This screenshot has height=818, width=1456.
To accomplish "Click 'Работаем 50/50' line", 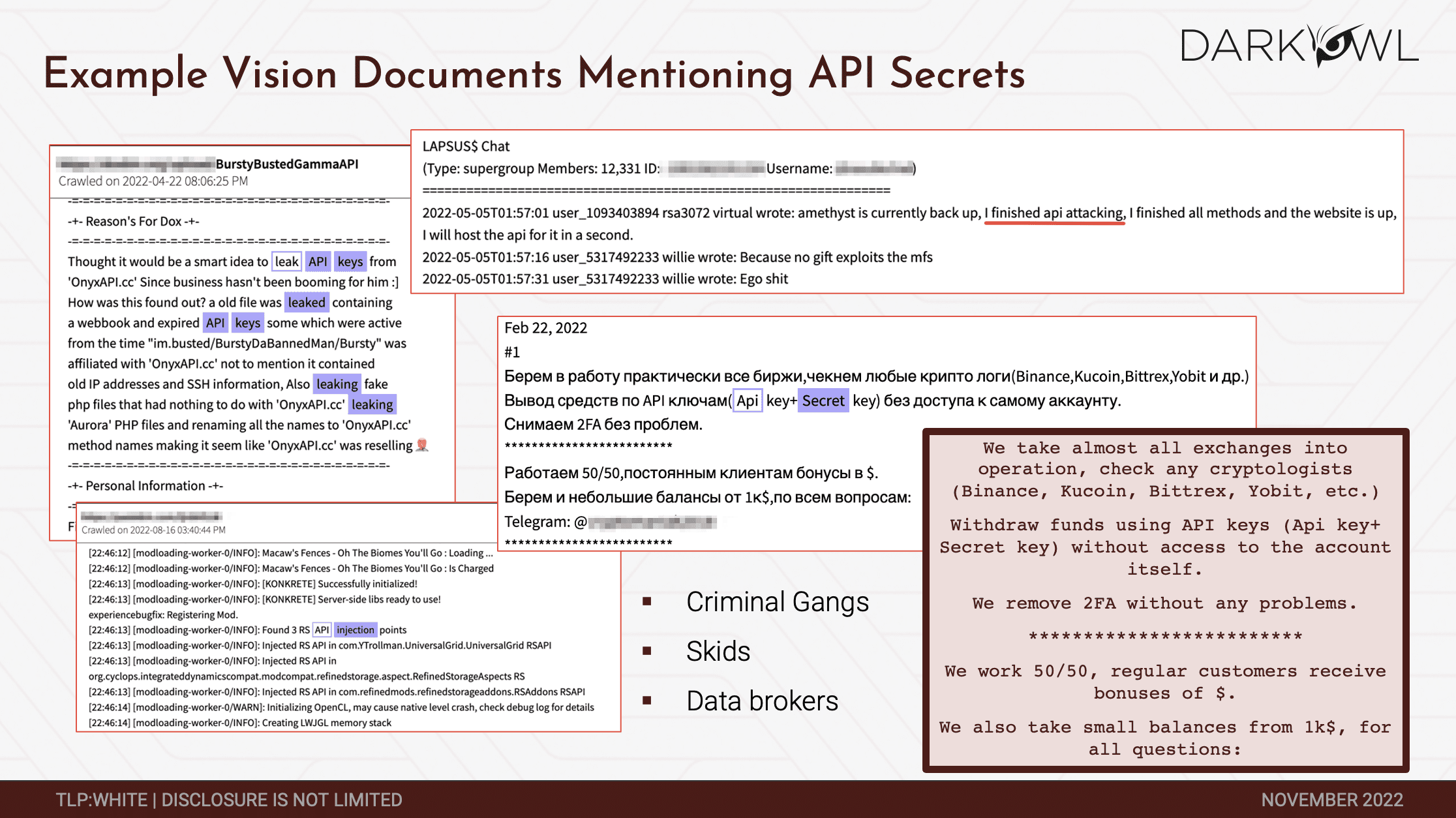I will [x=691, y=473].
